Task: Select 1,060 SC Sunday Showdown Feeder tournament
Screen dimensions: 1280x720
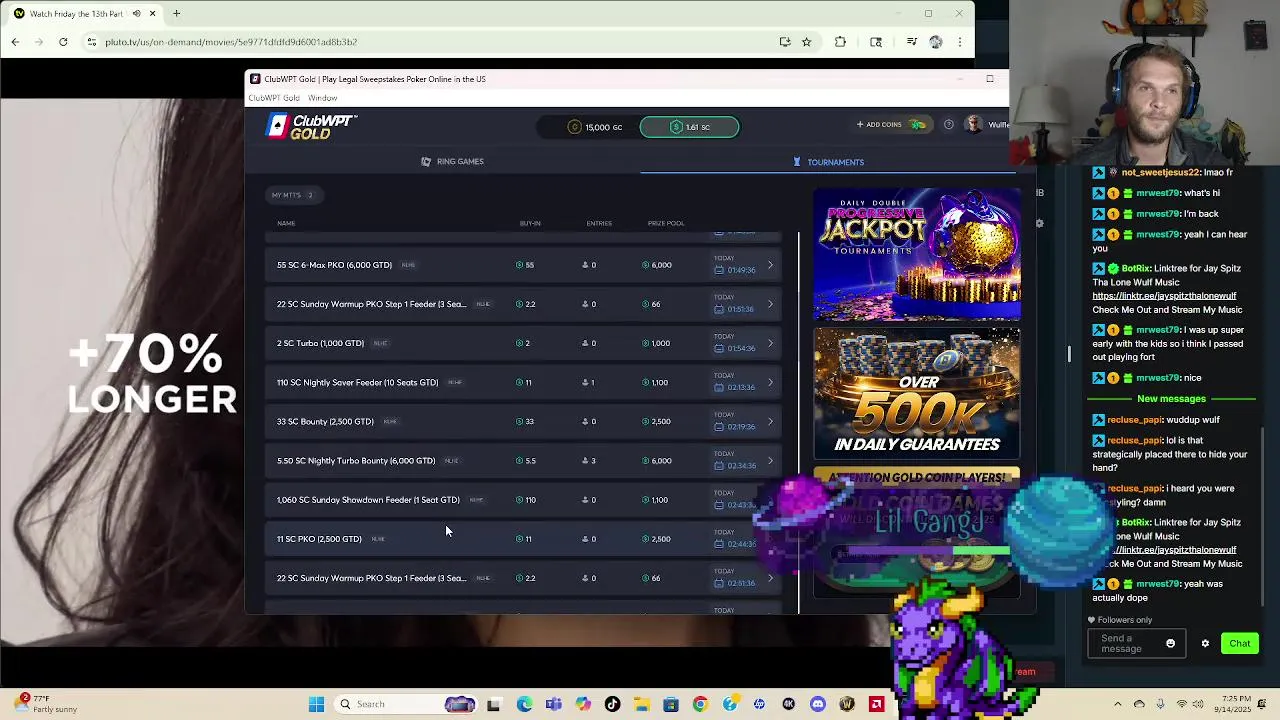Action: click(x=525, y=500)
